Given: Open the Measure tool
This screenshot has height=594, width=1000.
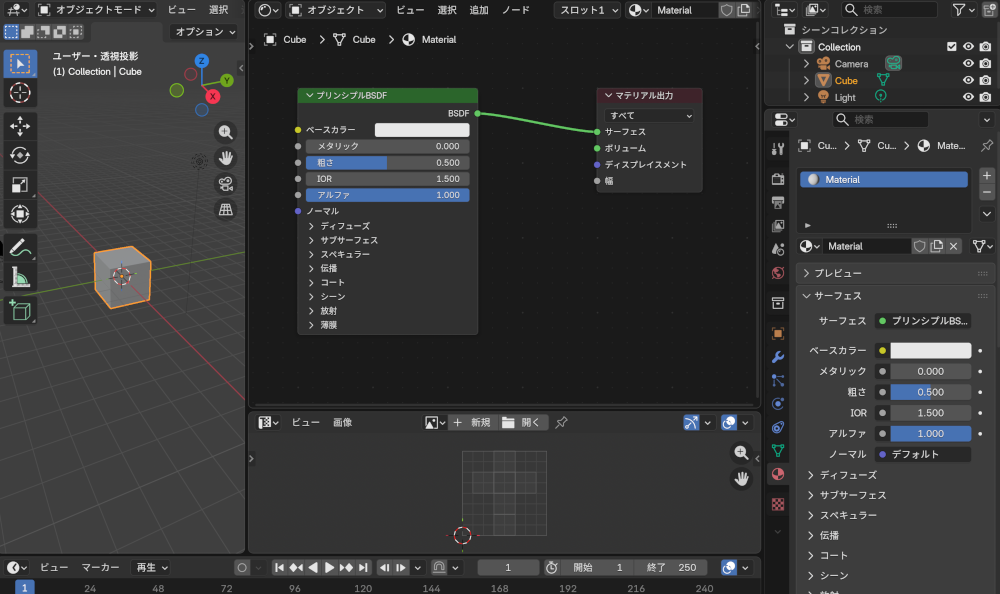Looking at the screenshot, I should [x=21, y=277].
